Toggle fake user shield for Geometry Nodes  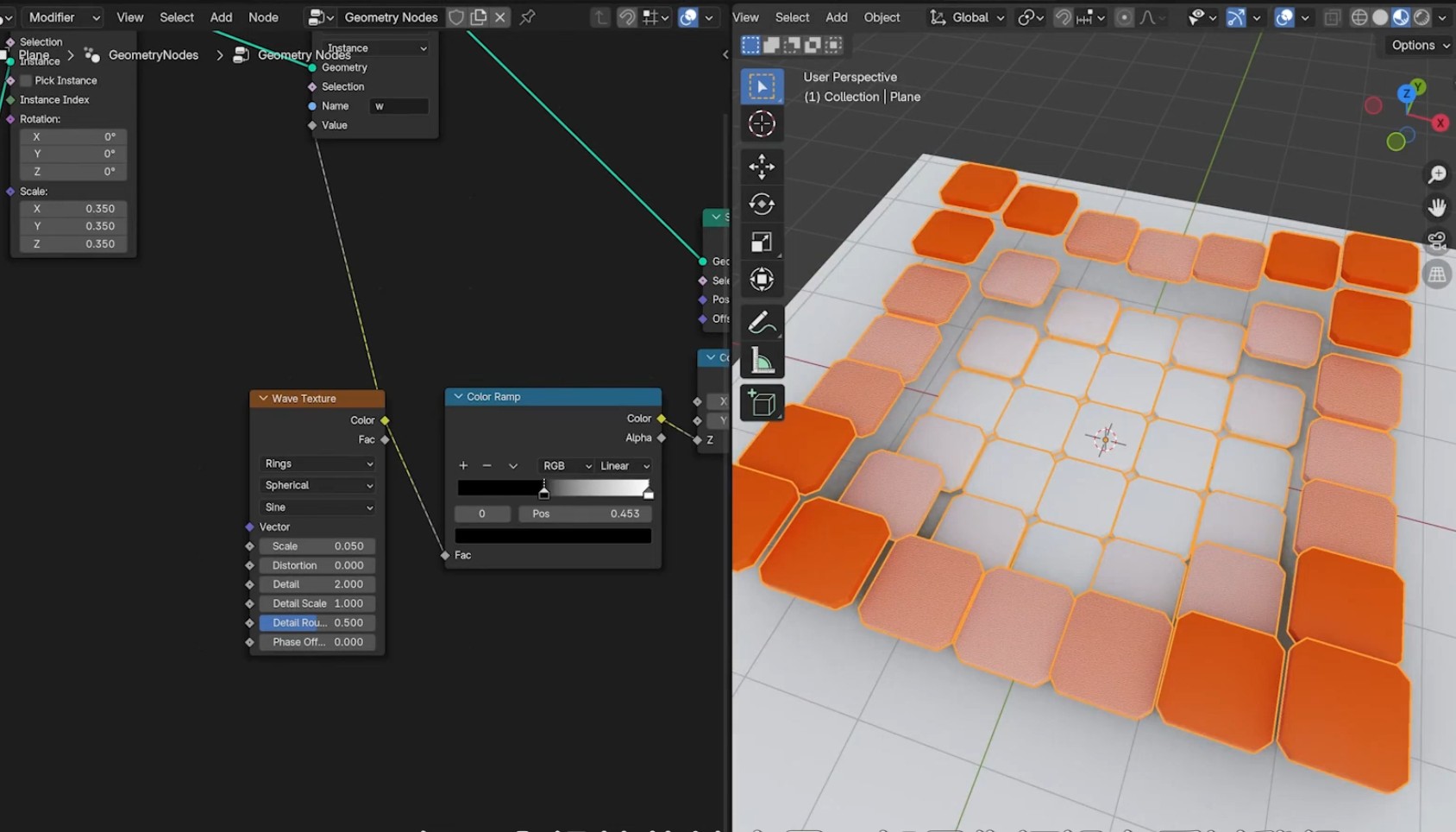pyautogui.click(x=456, y=17)
